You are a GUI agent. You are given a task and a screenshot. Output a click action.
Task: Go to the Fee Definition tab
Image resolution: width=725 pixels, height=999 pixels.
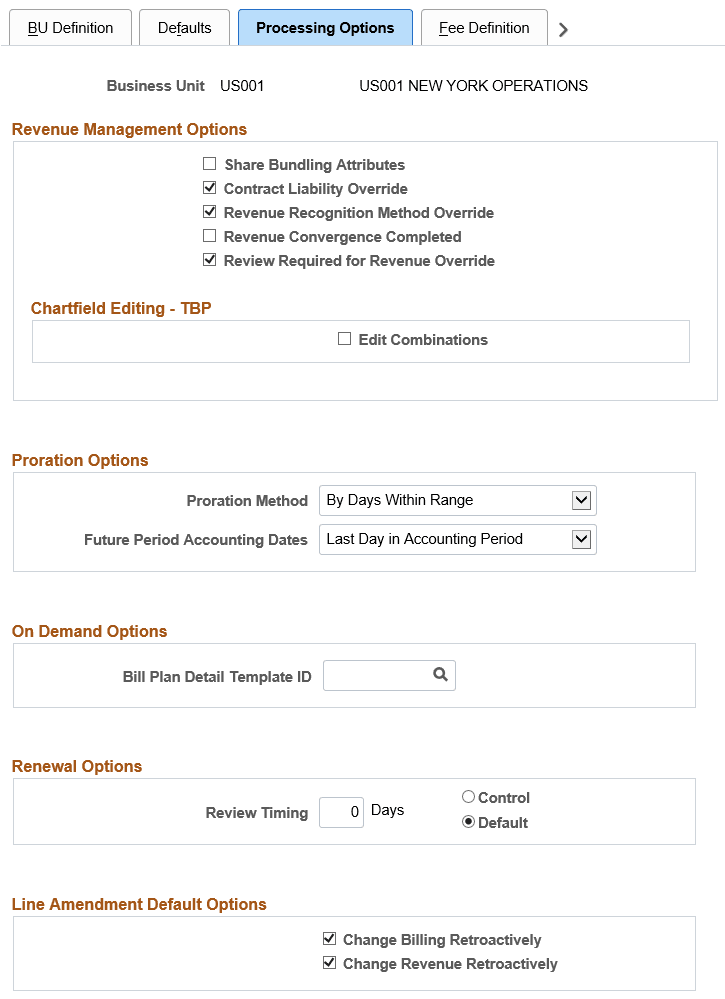pyautogui.click(x=484, y=28)
